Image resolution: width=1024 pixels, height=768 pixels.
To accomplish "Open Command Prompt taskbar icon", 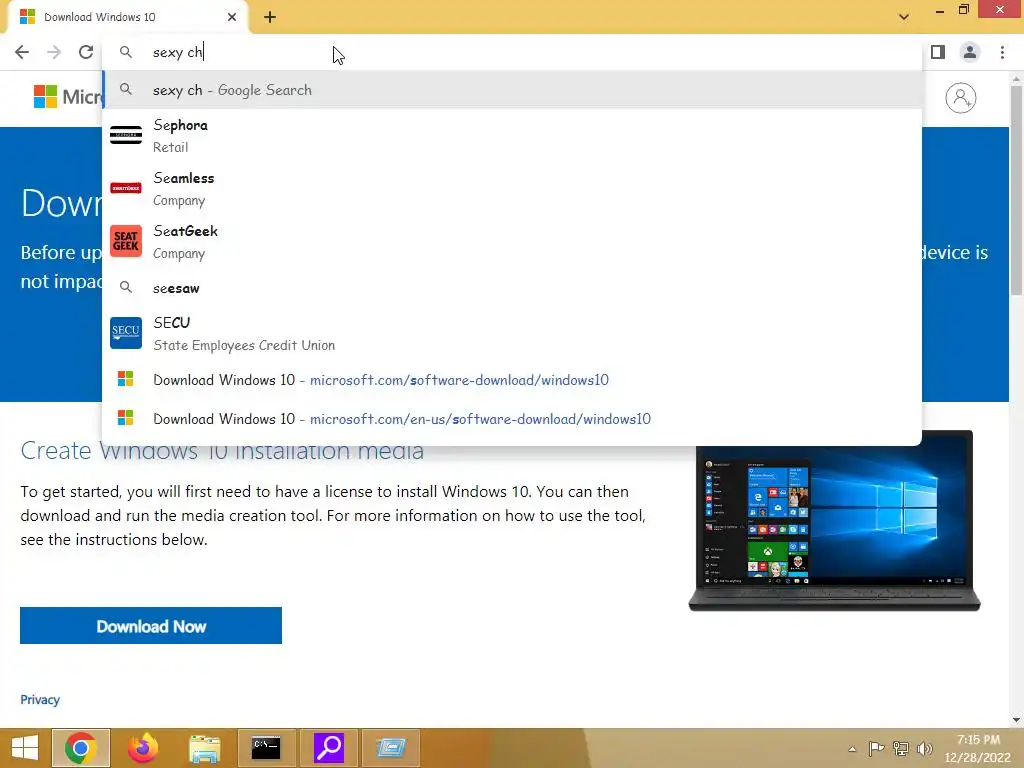I will coord(266,748).
